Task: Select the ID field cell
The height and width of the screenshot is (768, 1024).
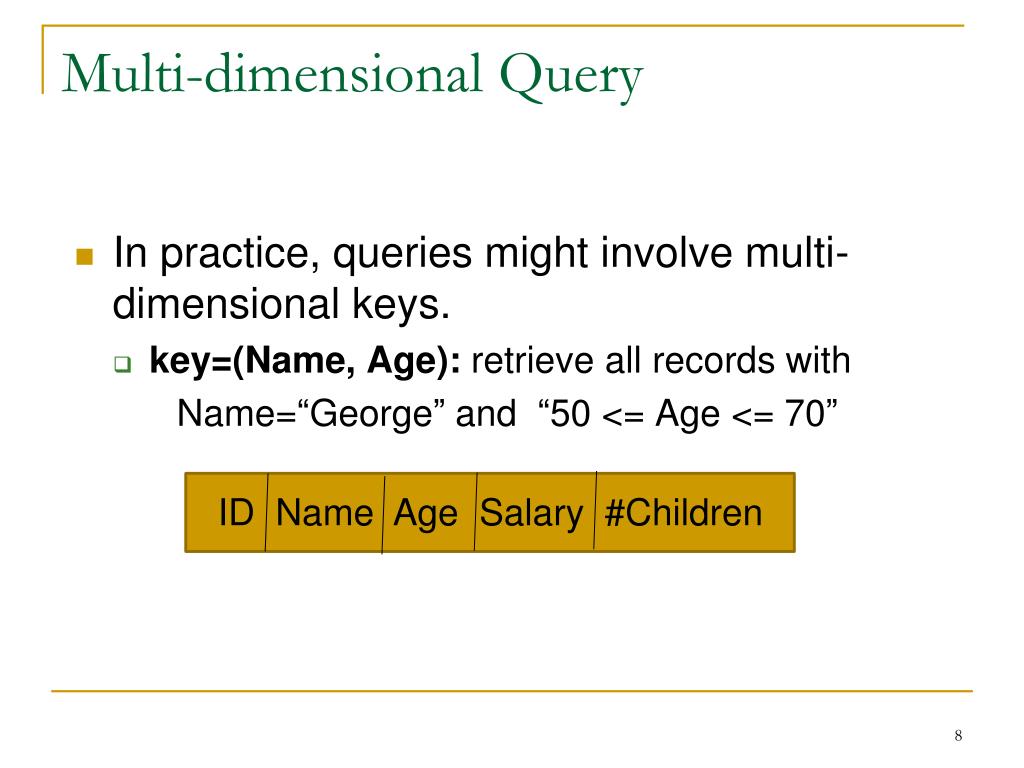Action: [226, 512]
